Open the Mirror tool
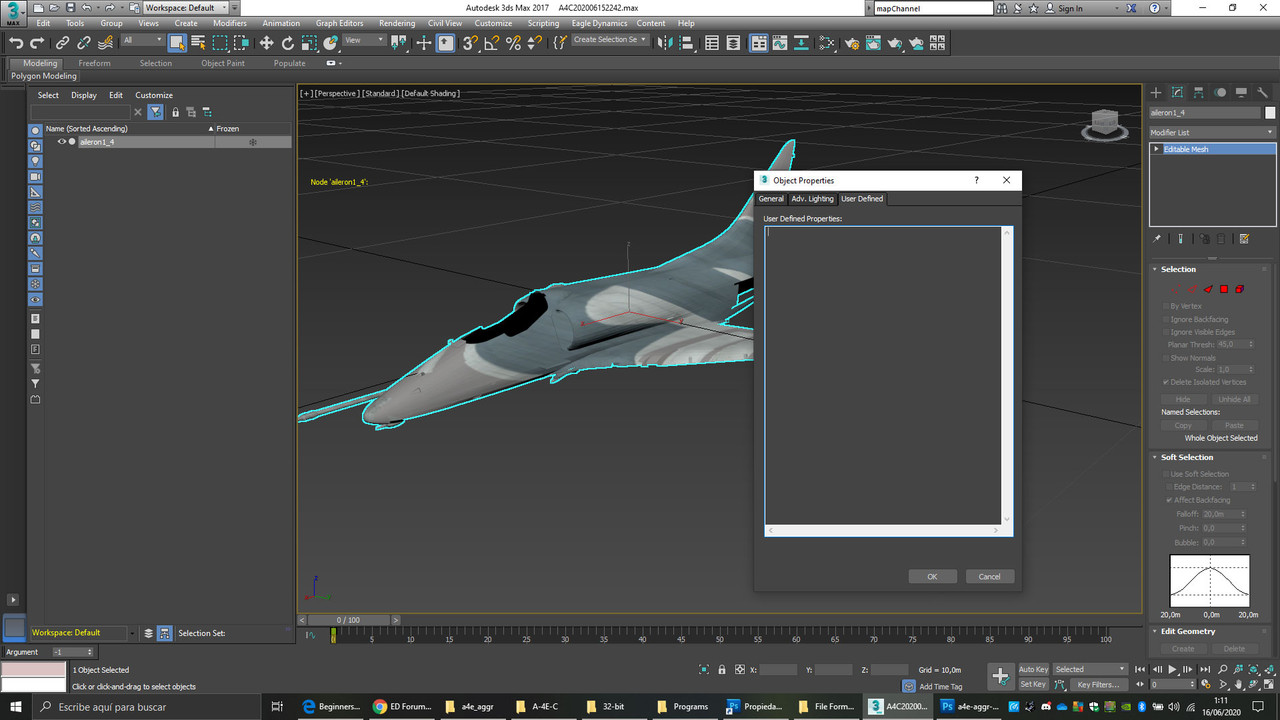This screenshot has height=720, width=1280. pos(665,43)
